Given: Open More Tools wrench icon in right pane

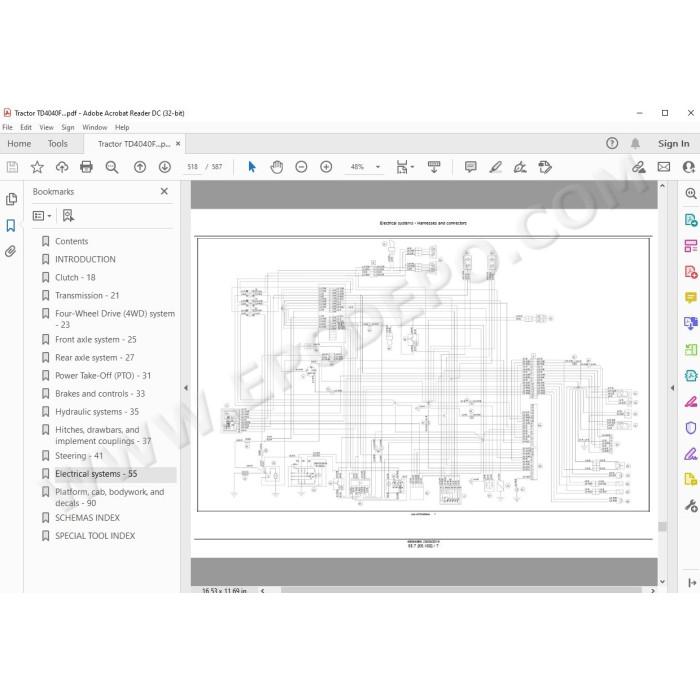Looking at the screenshot, I should coord(691,505).
